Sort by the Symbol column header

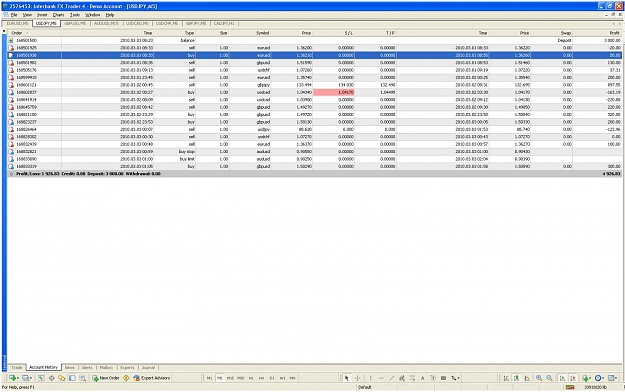tap(250, 33)
